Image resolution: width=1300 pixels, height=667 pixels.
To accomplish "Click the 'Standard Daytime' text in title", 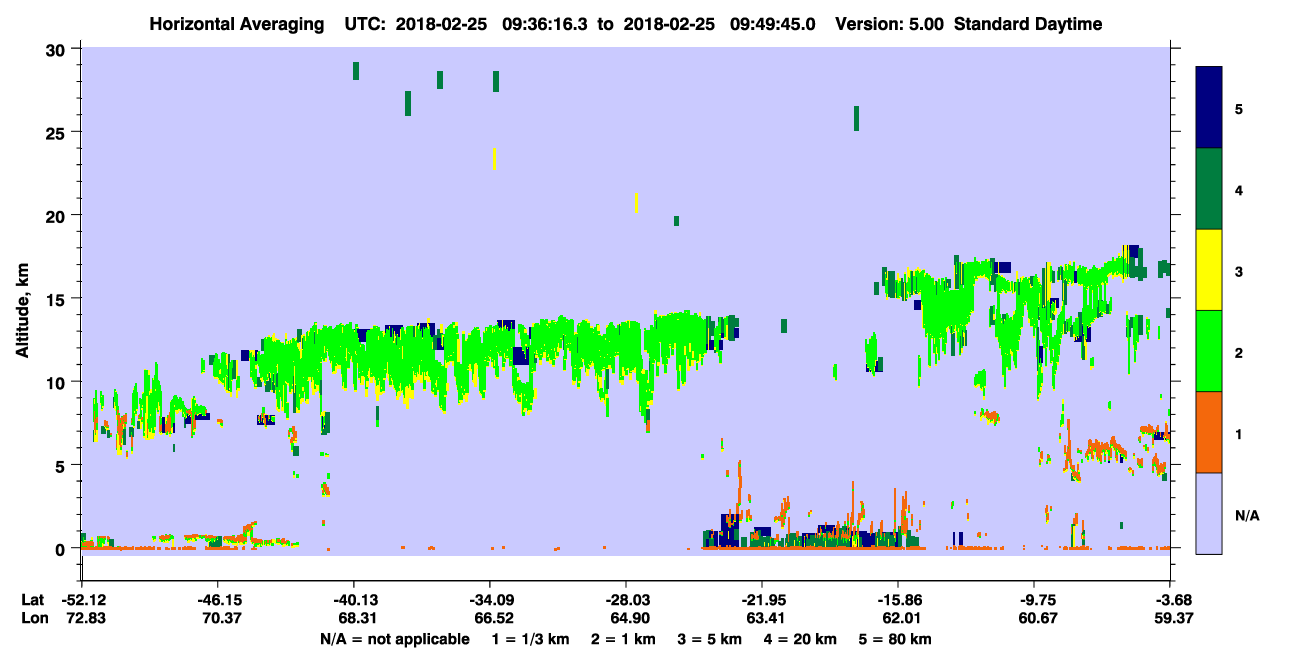I will tap(1028, 24).
